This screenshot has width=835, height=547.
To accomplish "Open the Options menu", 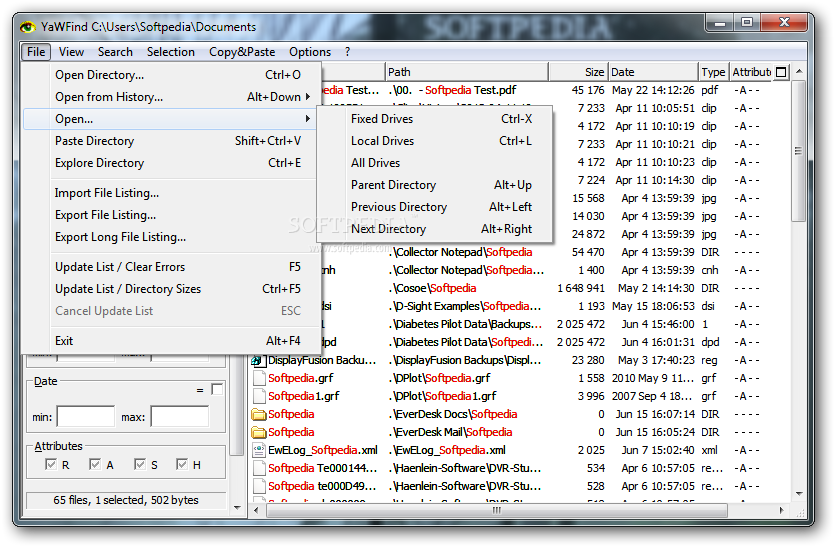I will [310, 52].
